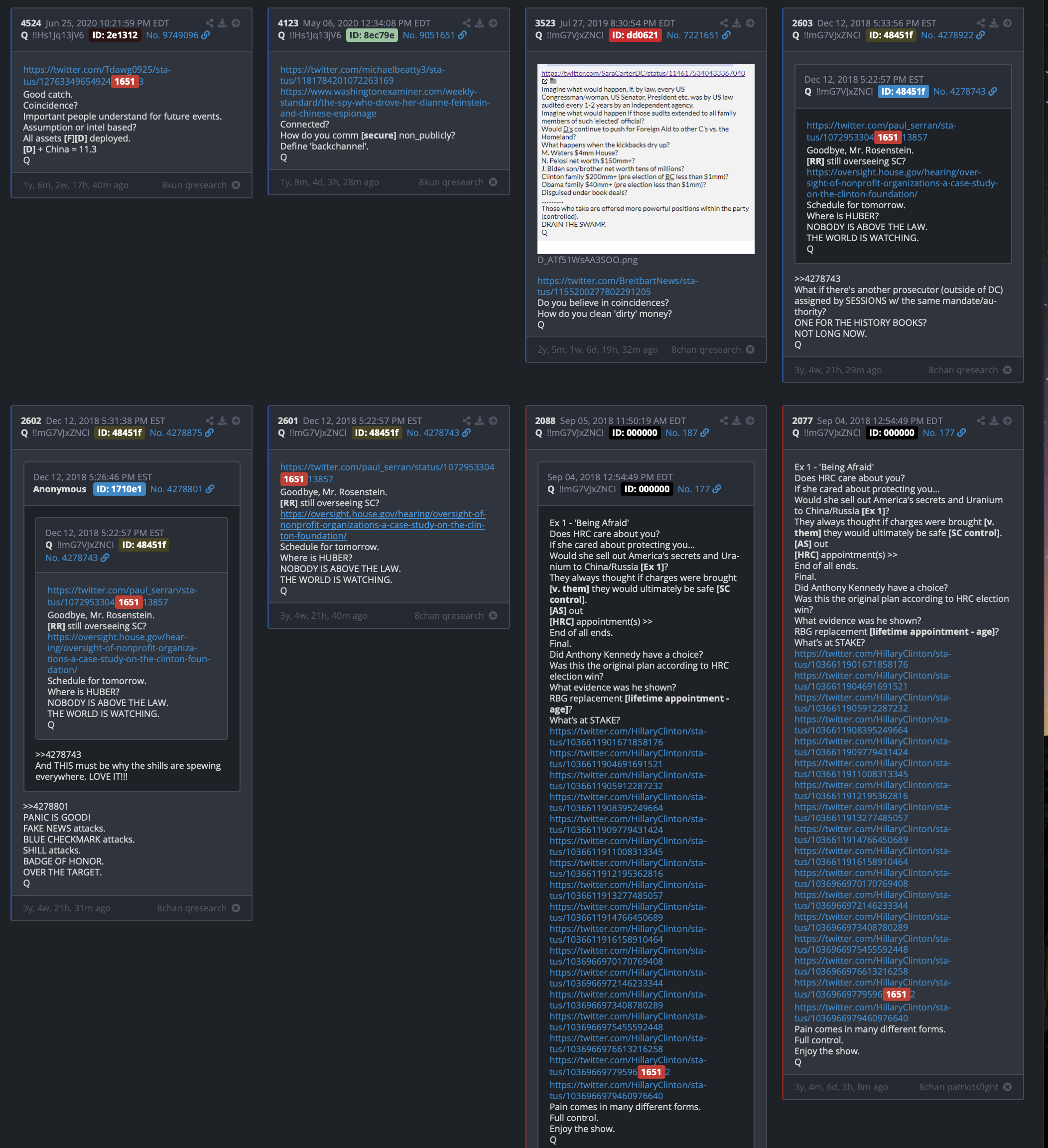Click circle-x icon in post 4123 footer
Image resolution: width=1048 pixels, height=1148 pixels.
tap(493, 182)
